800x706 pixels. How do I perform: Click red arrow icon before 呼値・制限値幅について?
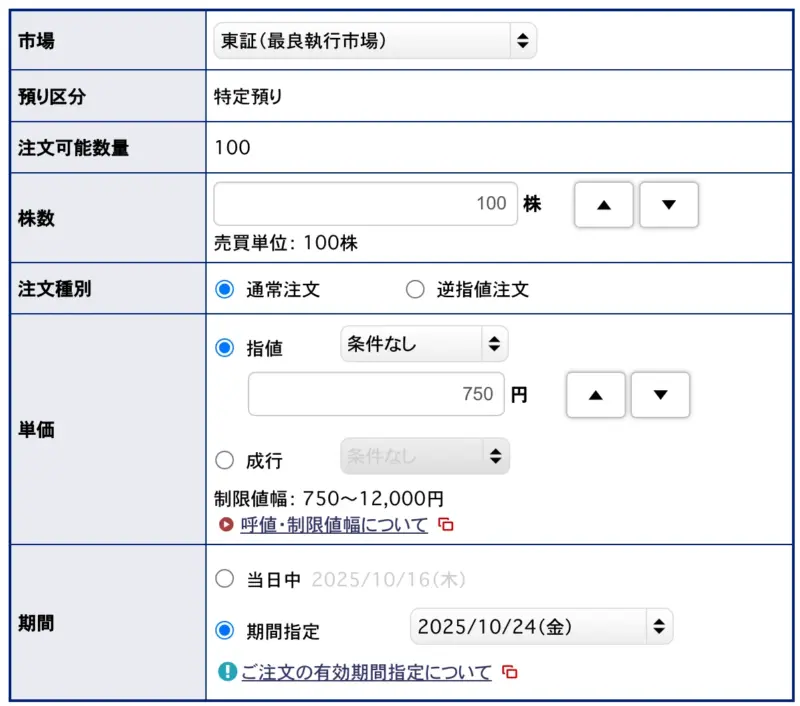pyautogui.click(x=226, y=525)
